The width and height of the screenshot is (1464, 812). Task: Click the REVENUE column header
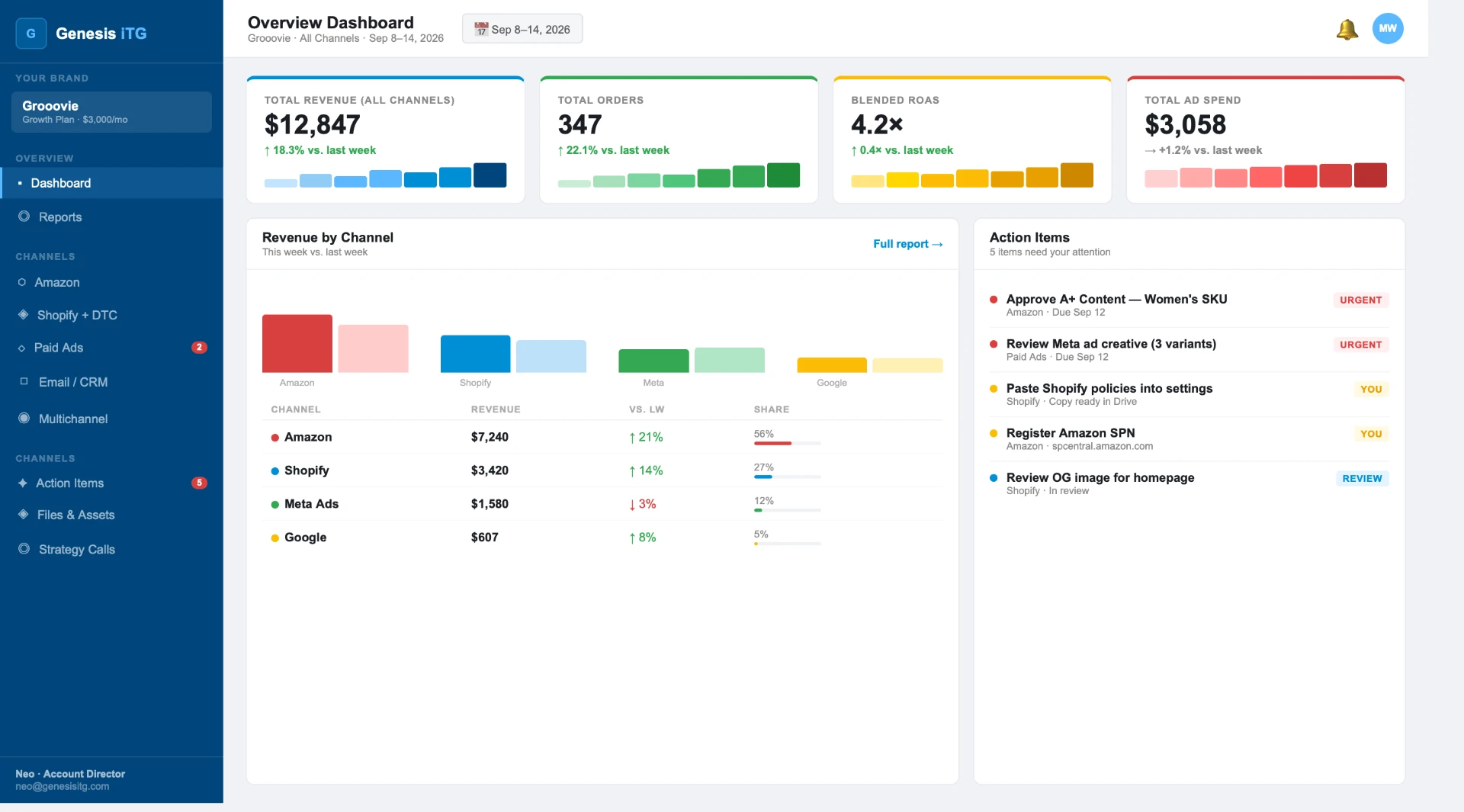[496, 409]
